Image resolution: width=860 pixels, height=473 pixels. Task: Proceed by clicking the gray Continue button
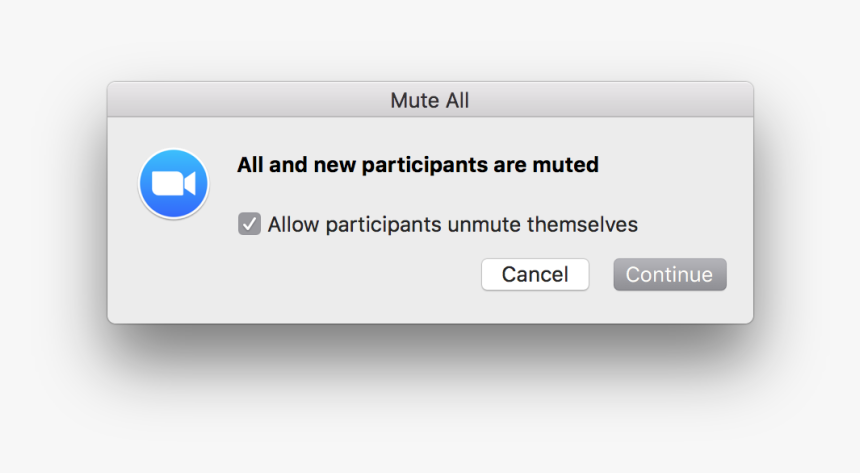point(670,274)
